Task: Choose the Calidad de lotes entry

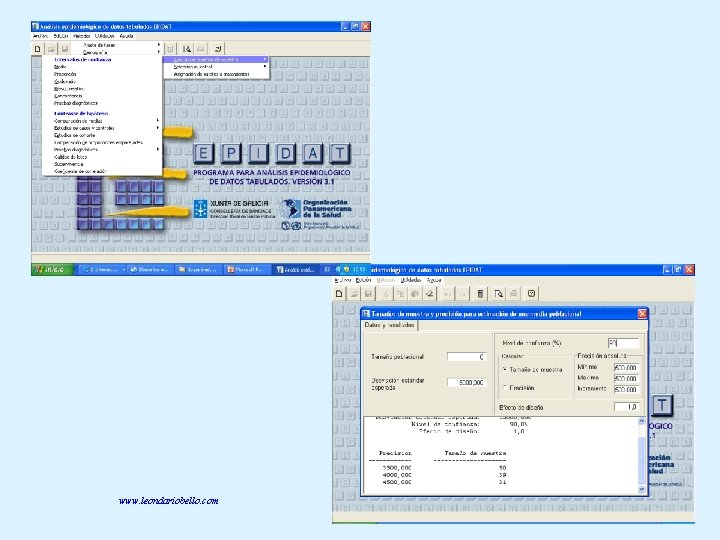Action: click(70, 157)
